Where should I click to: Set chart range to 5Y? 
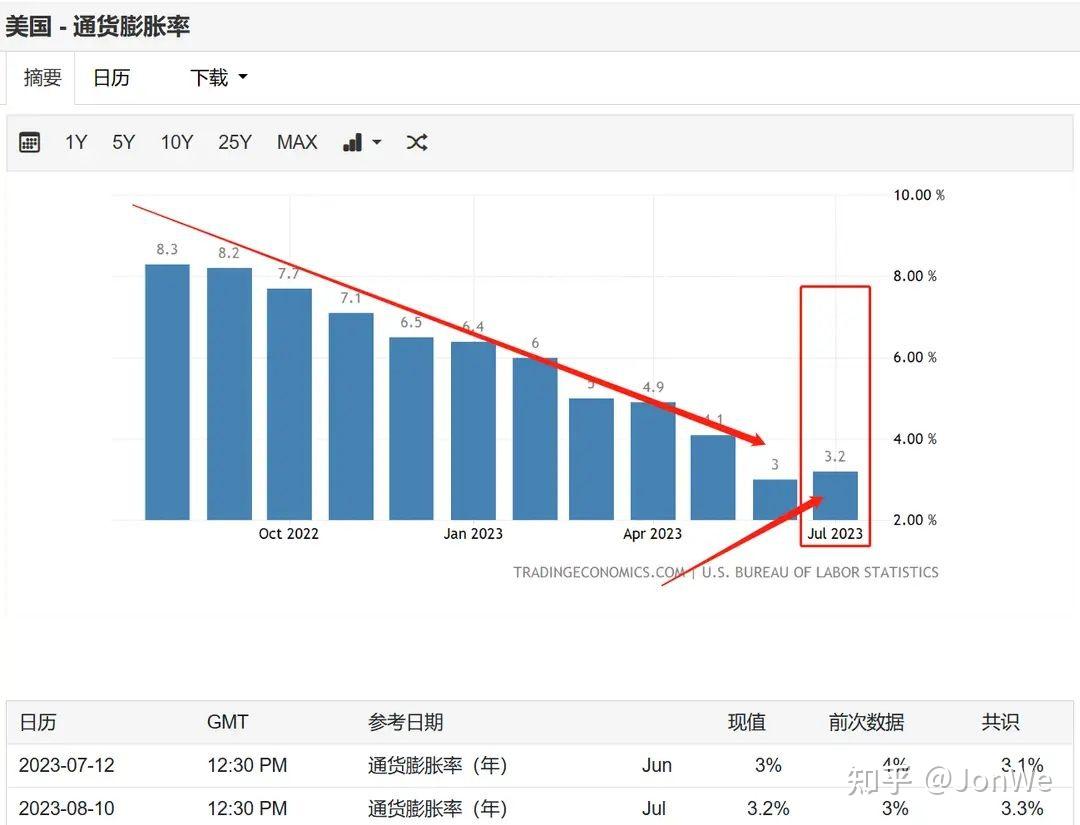123,142
